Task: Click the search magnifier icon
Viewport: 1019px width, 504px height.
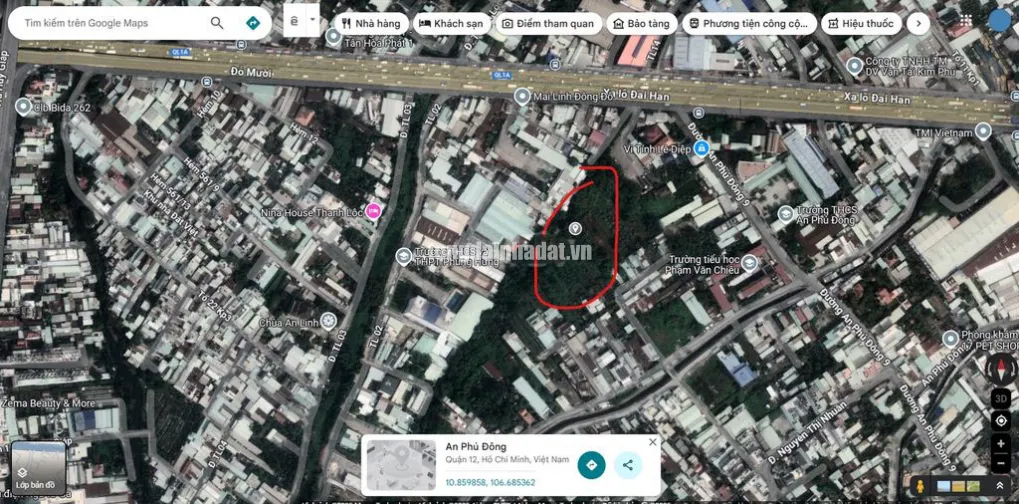Action: (x=216, y=23)
